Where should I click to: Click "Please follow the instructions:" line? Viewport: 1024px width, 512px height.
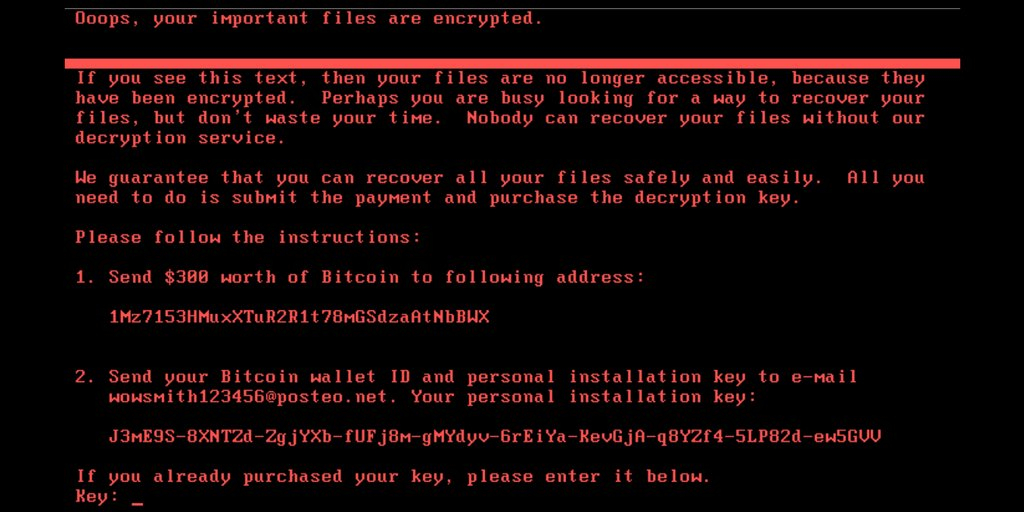248,237
